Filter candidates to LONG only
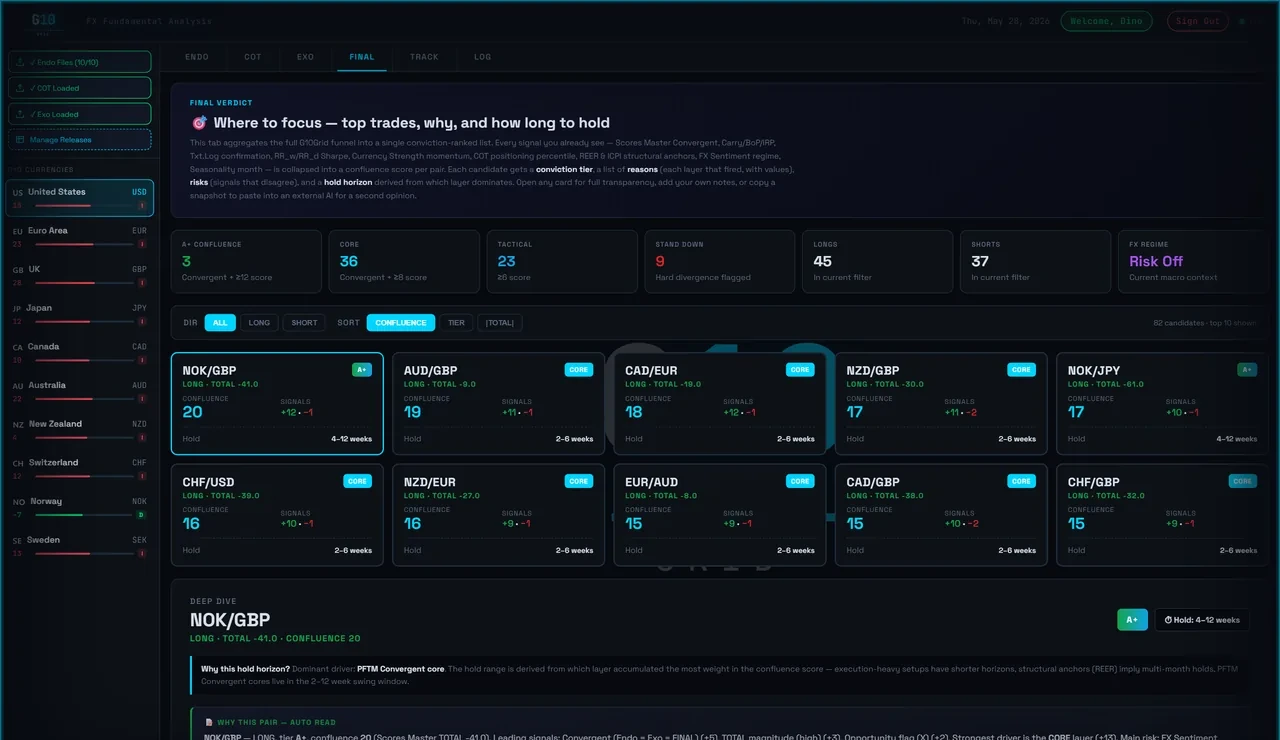Image resolution: width=1280 pixels, height=740 pixels. click(259, 322)
